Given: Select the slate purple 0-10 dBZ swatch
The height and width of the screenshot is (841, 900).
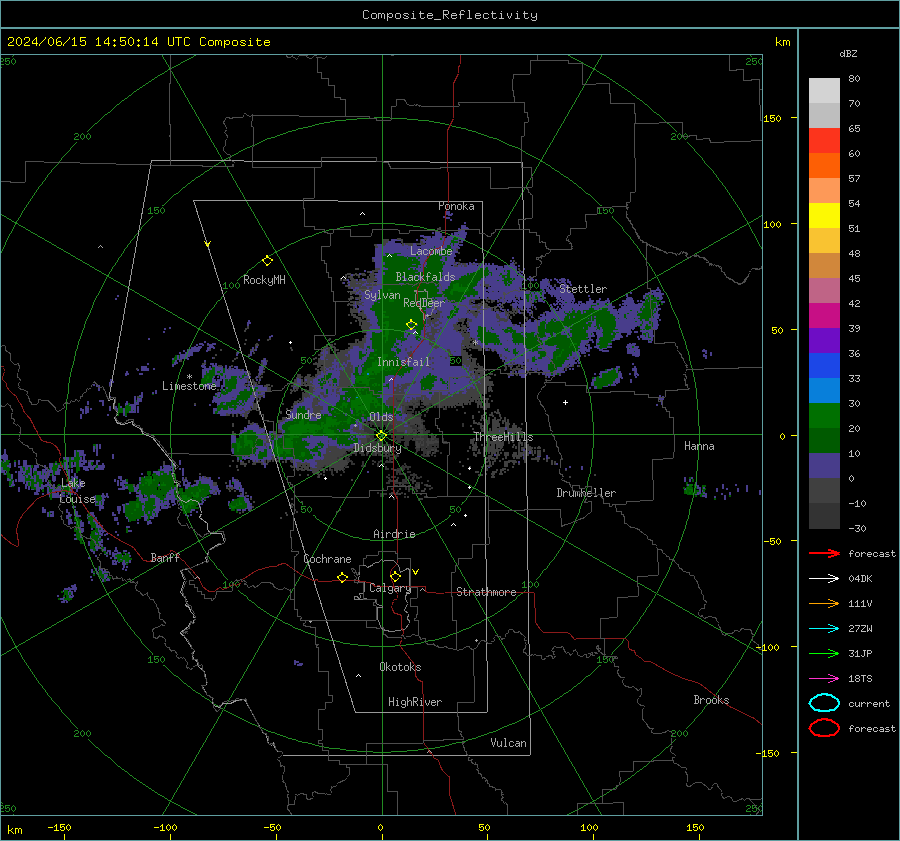Looking at the screenshot, I should pos(824,465).
